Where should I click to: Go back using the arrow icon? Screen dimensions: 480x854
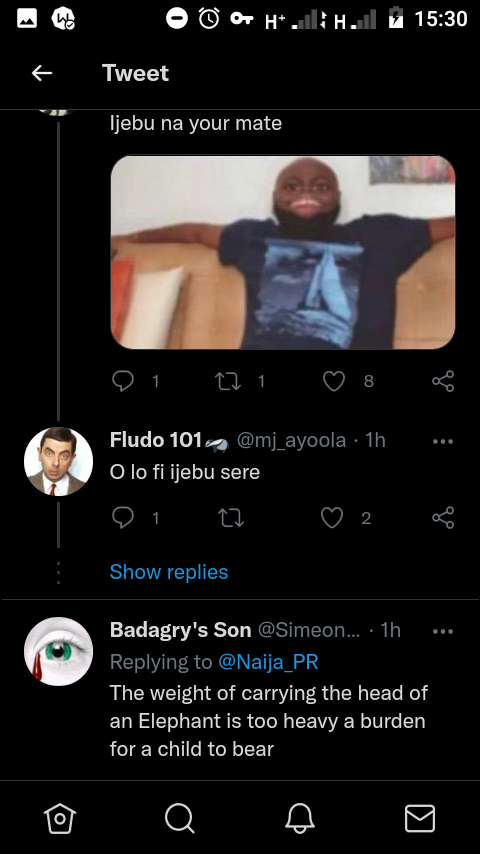(41, 73)
